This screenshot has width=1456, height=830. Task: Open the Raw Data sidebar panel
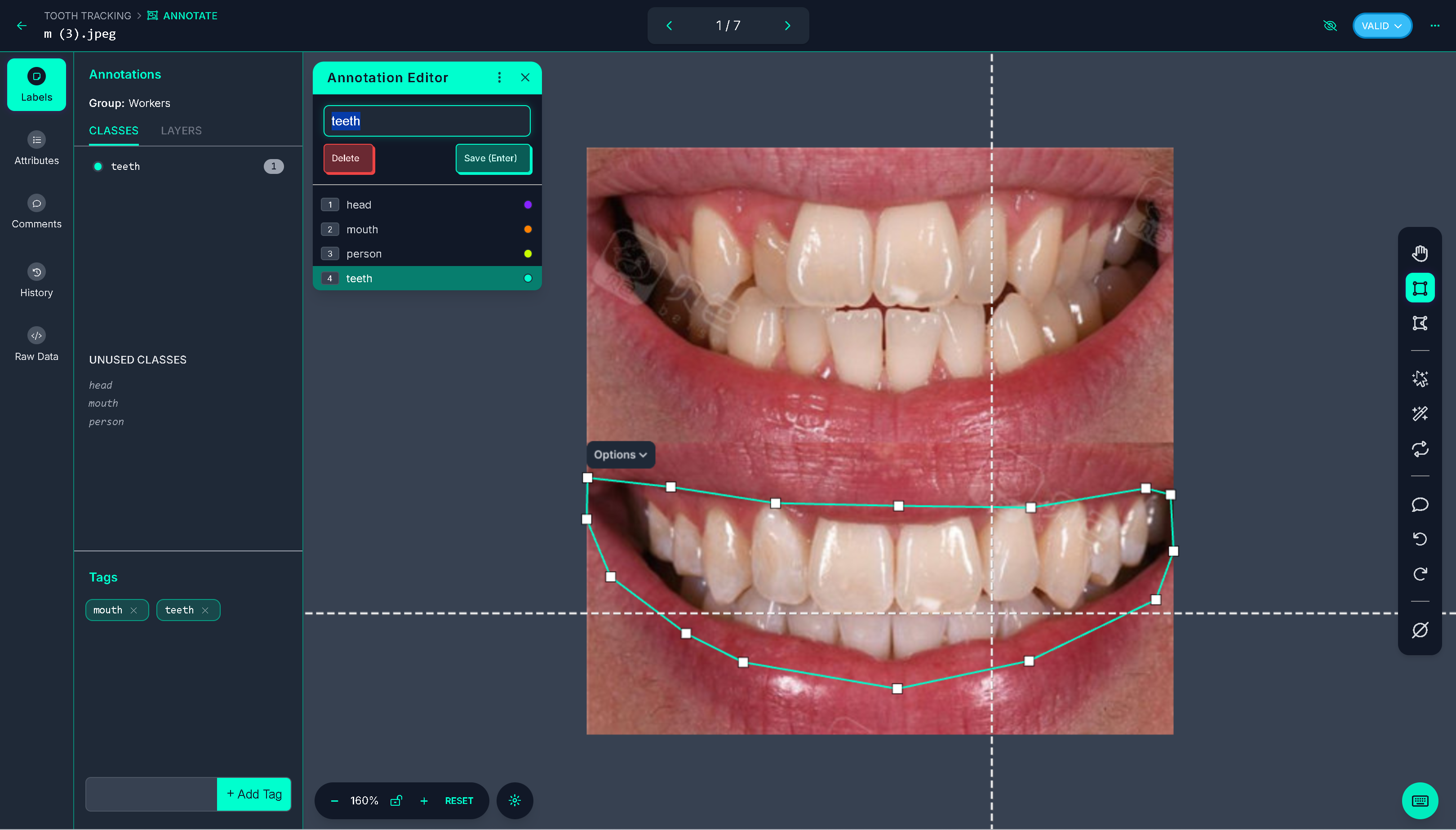pyautogui.click(x=36, y=344)
